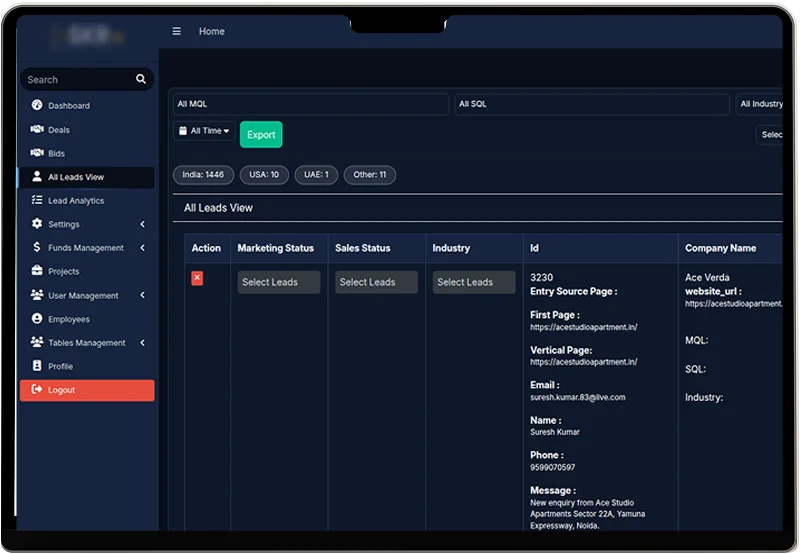Click phone number 9599070597
Image resolution: width=800 pixels, height=554 pixels.
(553, 467)
